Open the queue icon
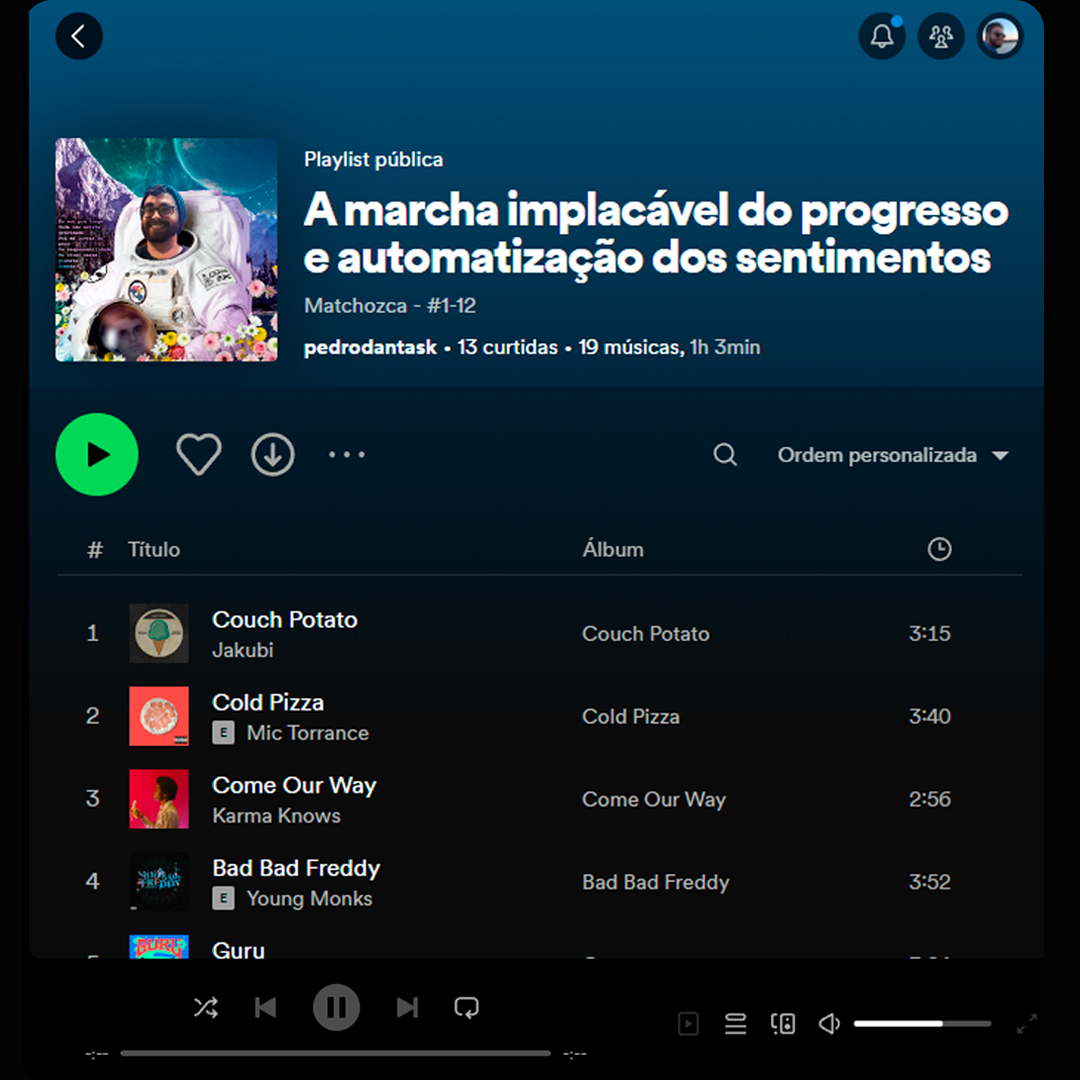The image size is (1080, 1080). click(736, 1024)
